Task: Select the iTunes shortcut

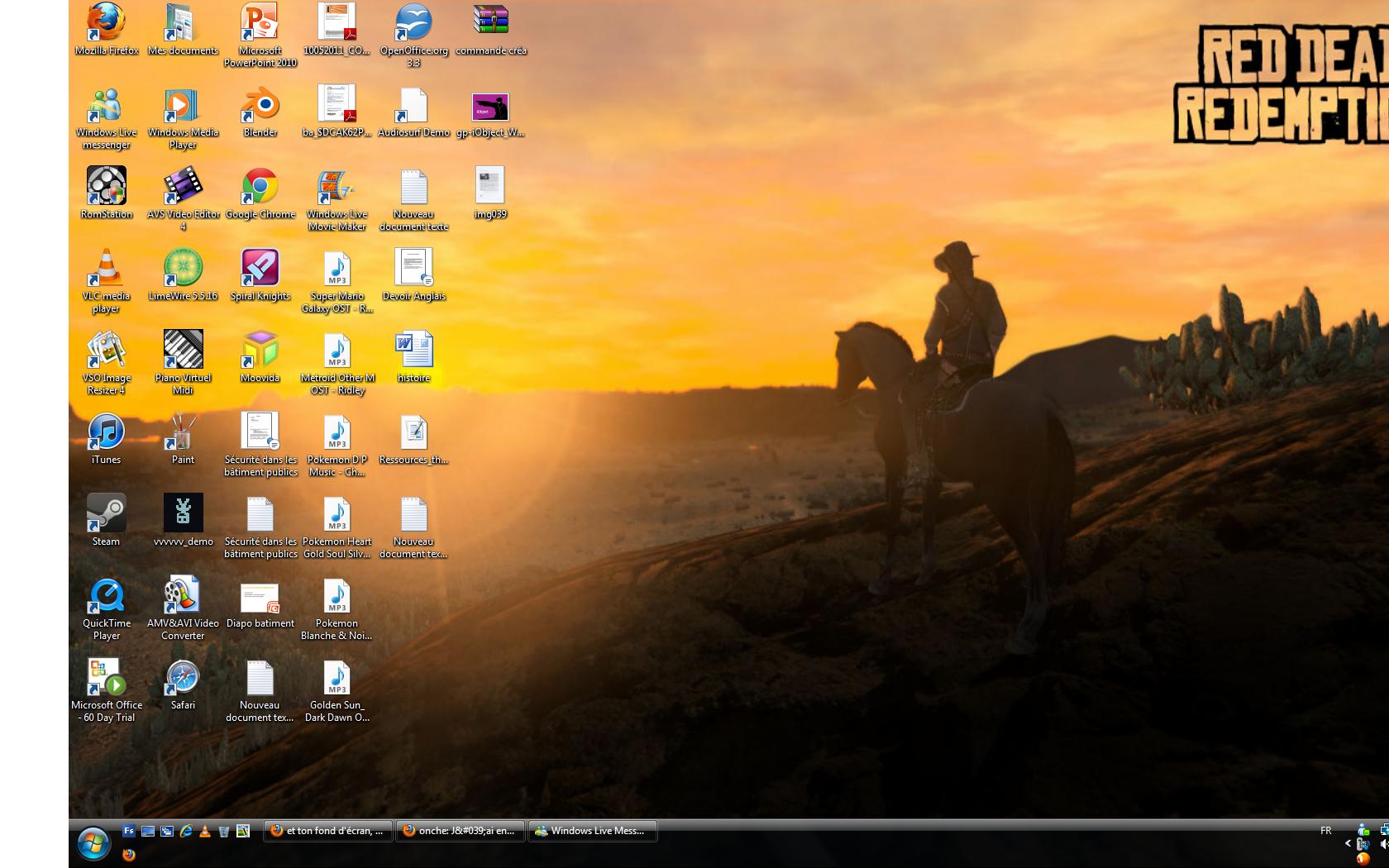Action: tap(107, 439)
